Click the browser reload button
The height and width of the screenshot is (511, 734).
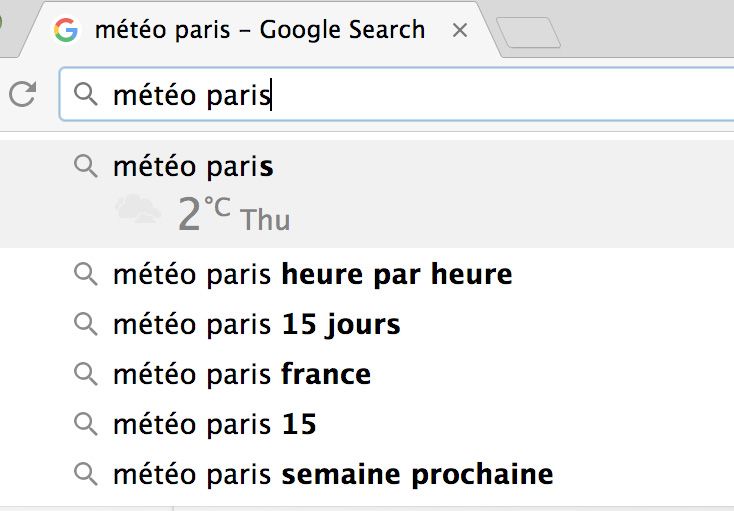(x=22, y=94)
